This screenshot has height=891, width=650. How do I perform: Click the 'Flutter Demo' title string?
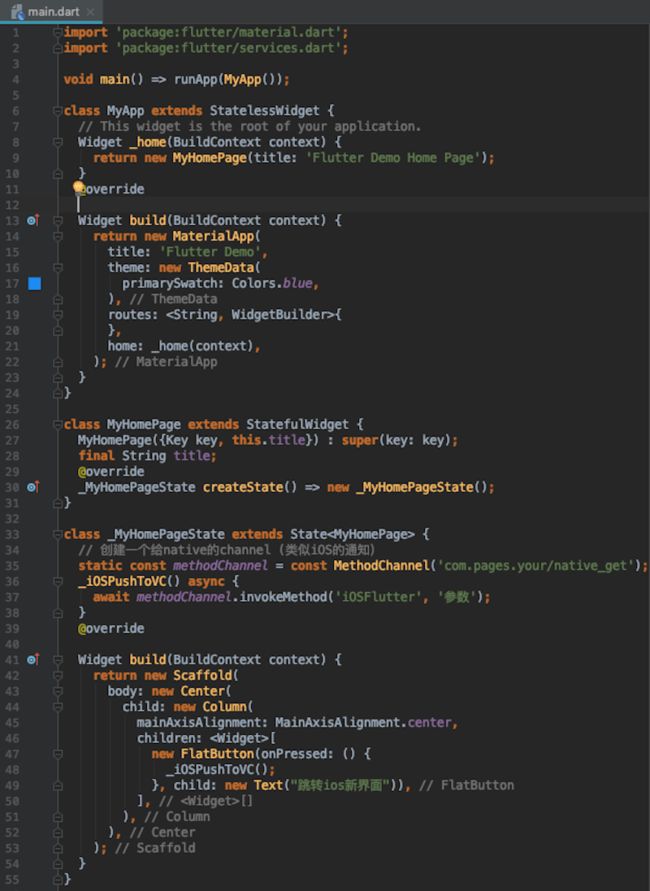[x=210, y=252]
